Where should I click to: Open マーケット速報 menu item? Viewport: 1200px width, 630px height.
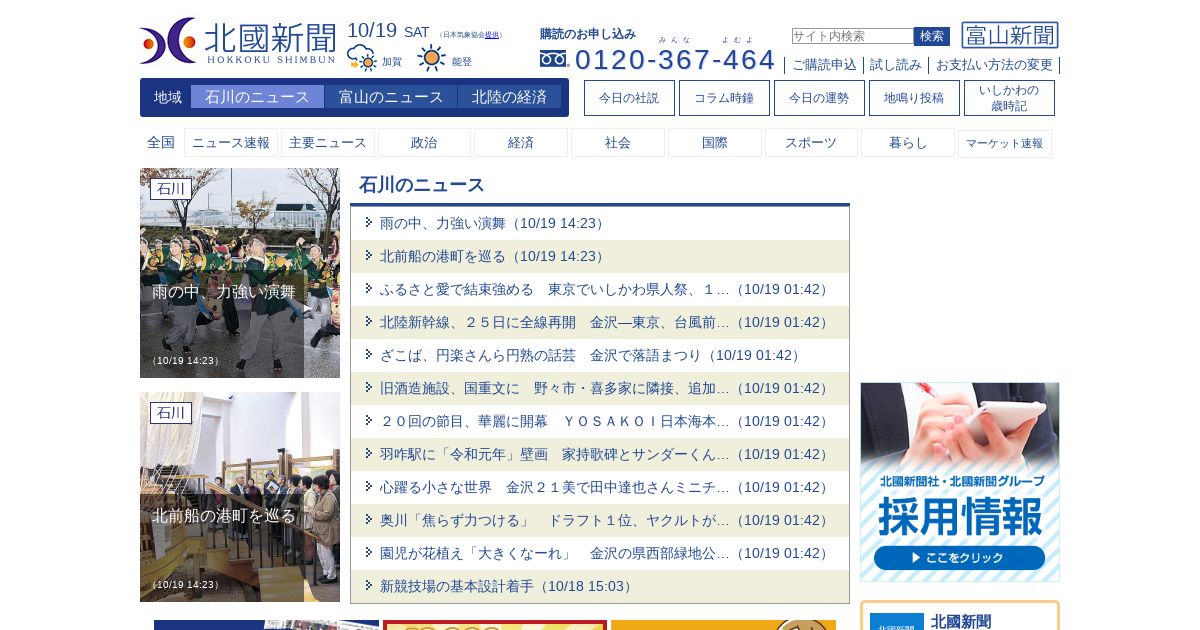point(1005,143)
